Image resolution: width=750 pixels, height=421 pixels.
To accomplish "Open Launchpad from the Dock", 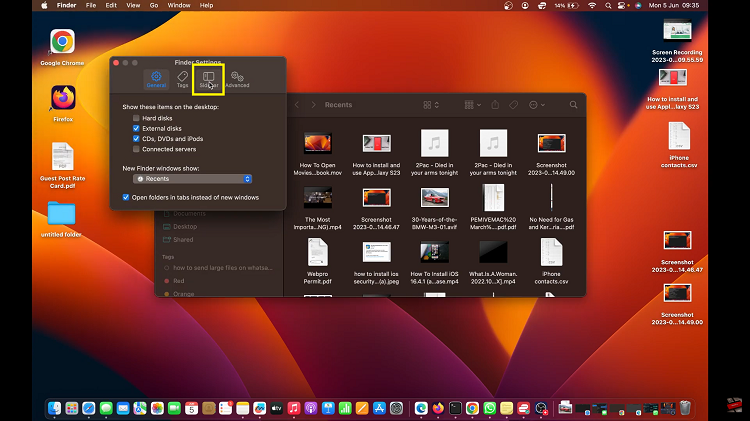I will coord(72,408).
